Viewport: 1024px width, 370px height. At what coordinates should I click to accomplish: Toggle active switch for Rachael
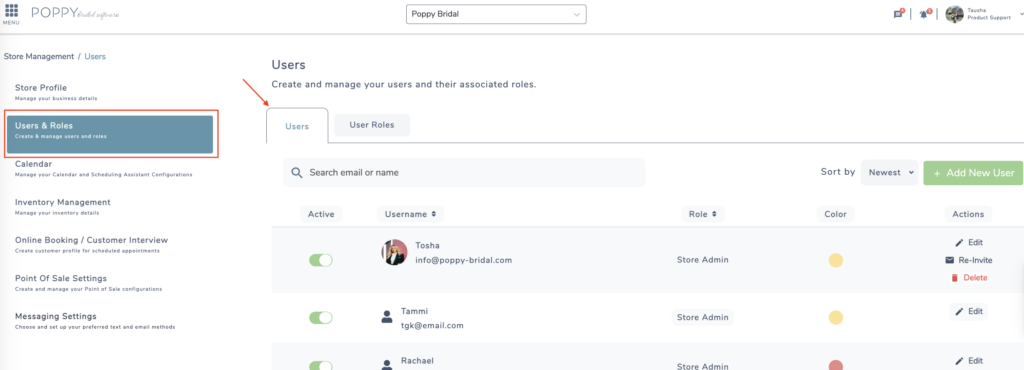coord(321,365)
